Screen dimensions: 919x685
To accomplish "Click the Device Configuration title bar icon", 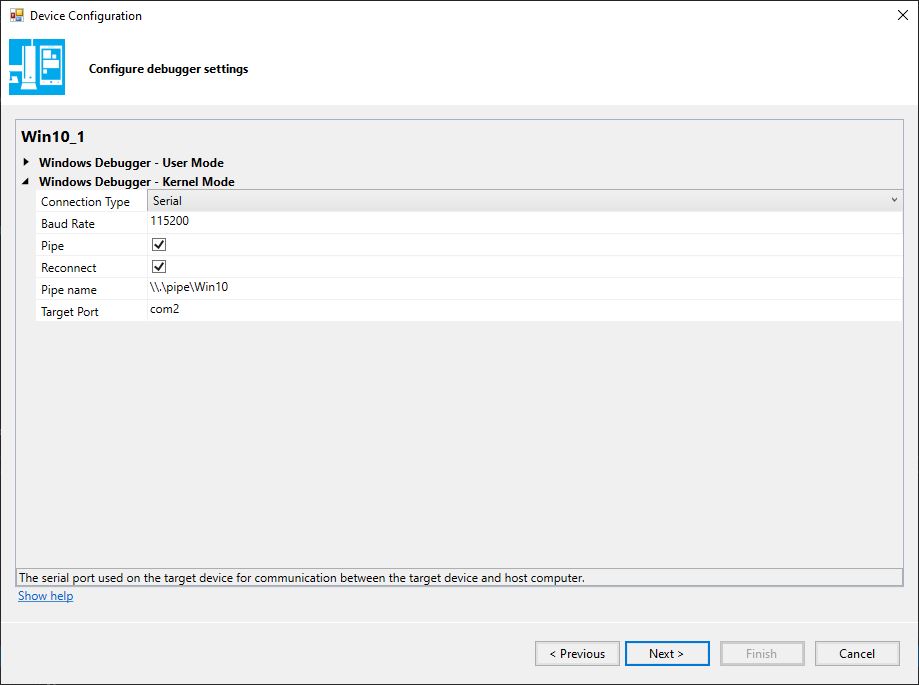I will [16, 16].
